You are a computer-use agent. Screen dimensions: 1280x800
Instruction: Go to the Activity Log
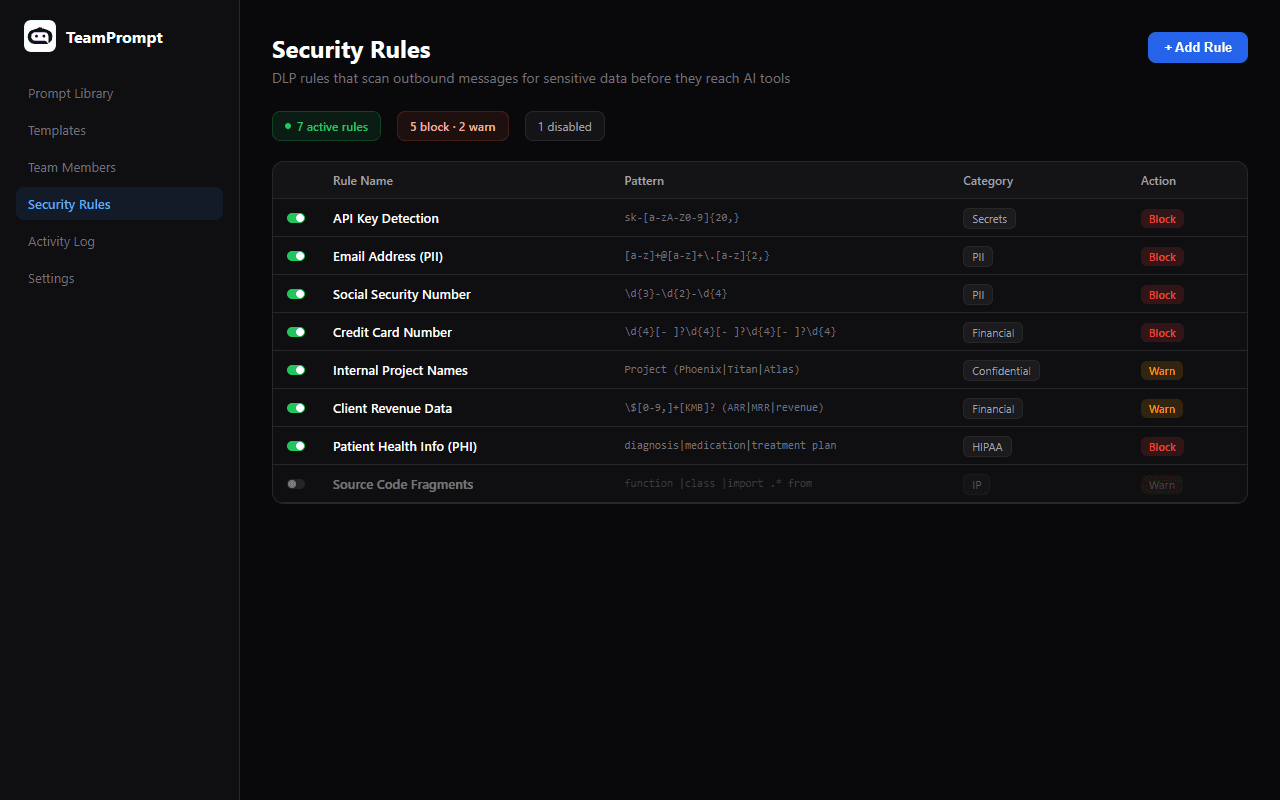(61, 241)
